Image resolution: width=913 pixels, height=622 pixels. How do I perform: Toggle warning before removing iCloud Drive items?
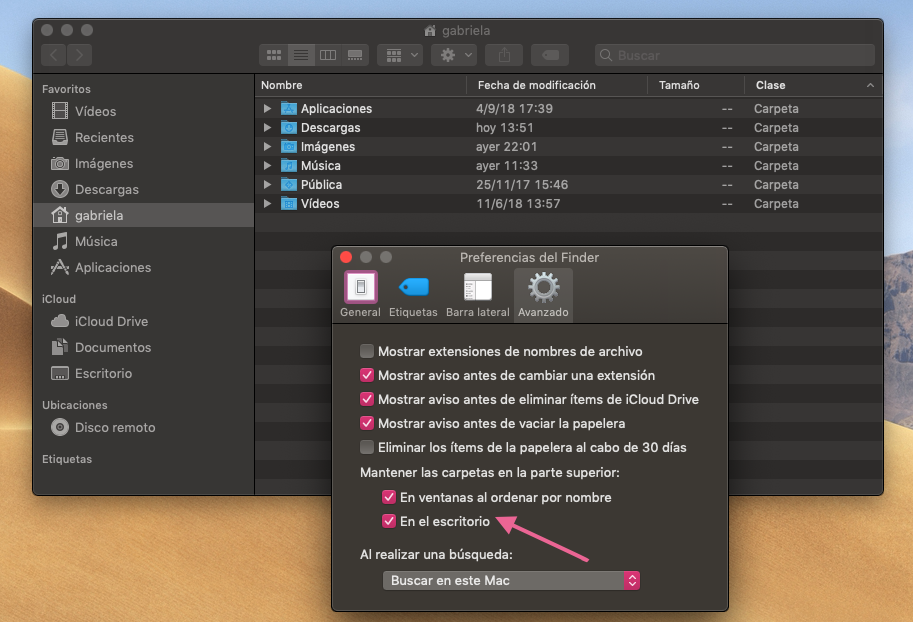367,399
